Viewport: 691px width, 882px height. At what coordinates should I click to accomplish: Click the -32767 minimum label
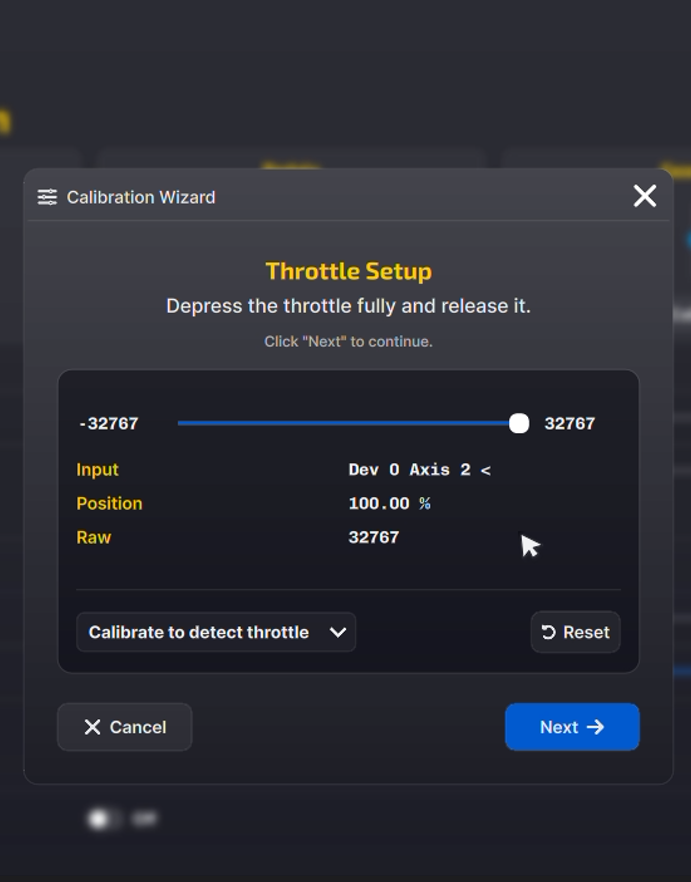point(108,424)
